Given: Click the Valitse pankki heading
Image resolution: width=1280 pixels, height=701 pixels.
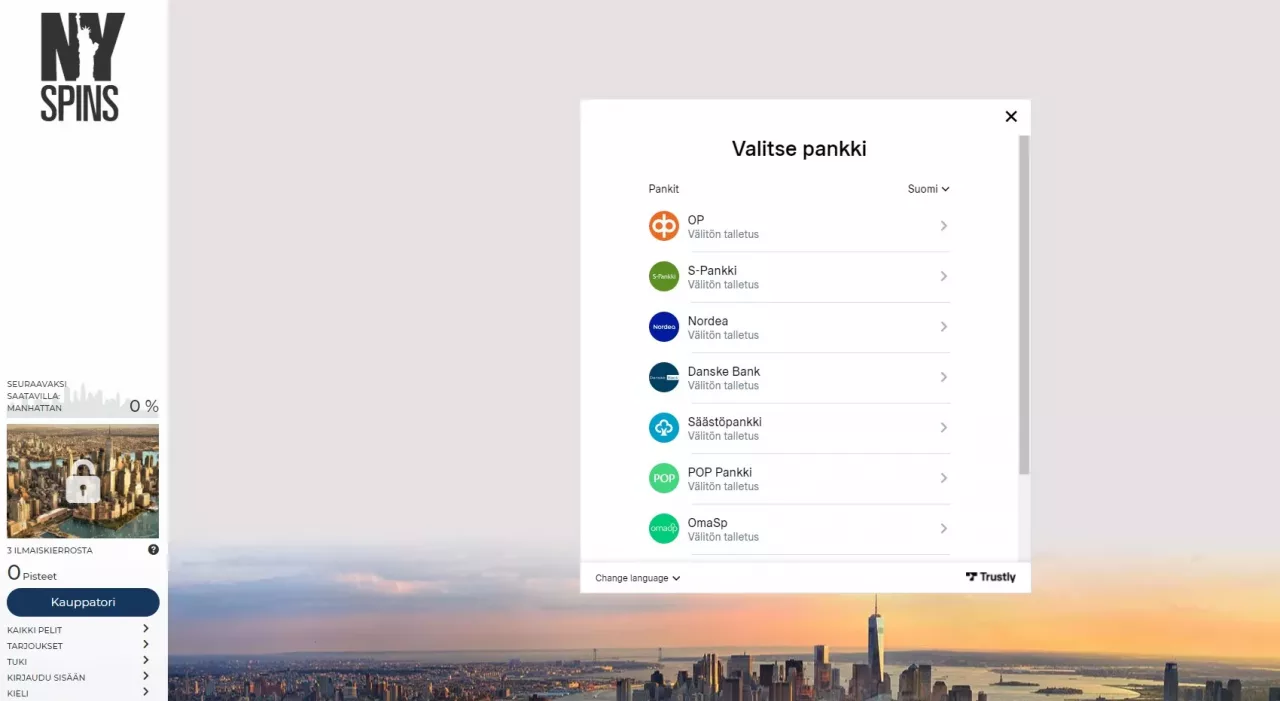Looking at the screenshot, I should coord(799,149).
